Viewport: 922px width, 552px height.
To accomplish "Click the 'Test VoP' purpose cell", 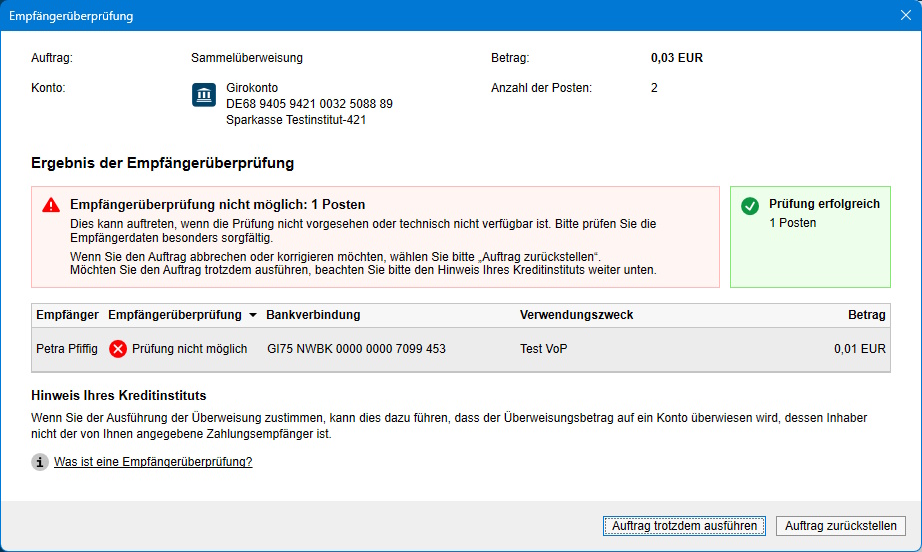I will 545,349.
